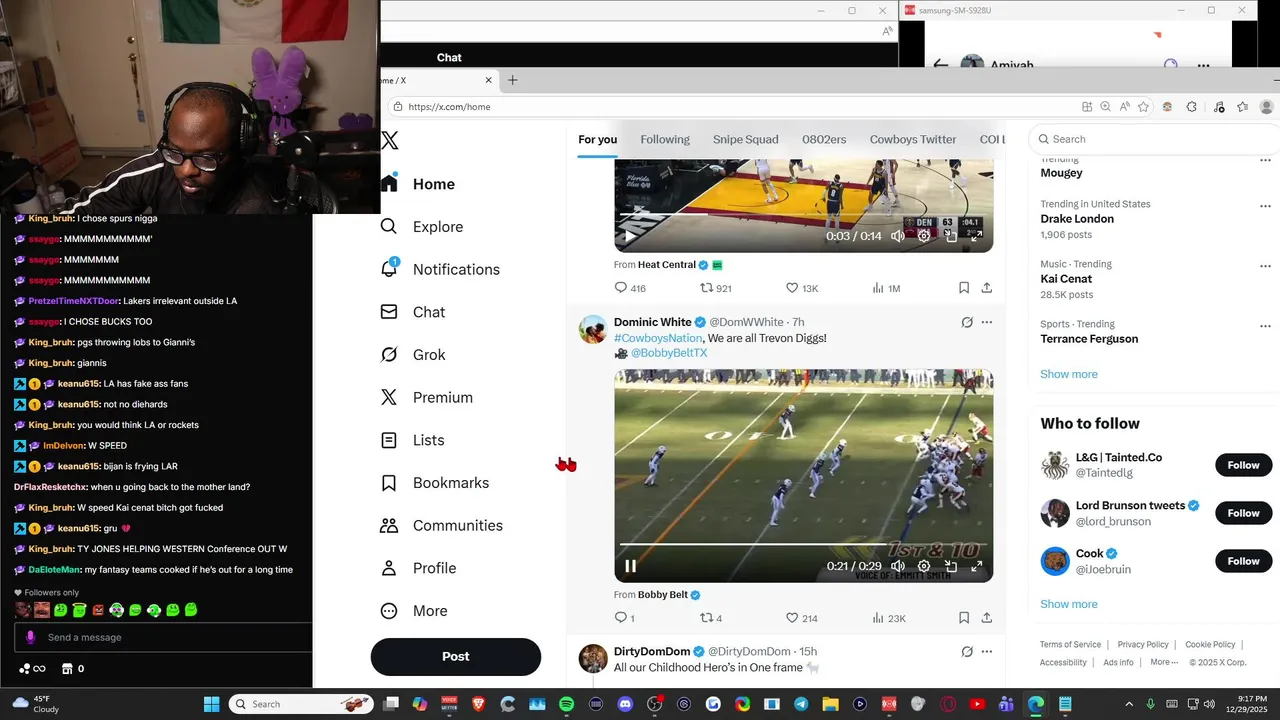Switch to the Cowboys Twitter tab

tap(913, 139)
